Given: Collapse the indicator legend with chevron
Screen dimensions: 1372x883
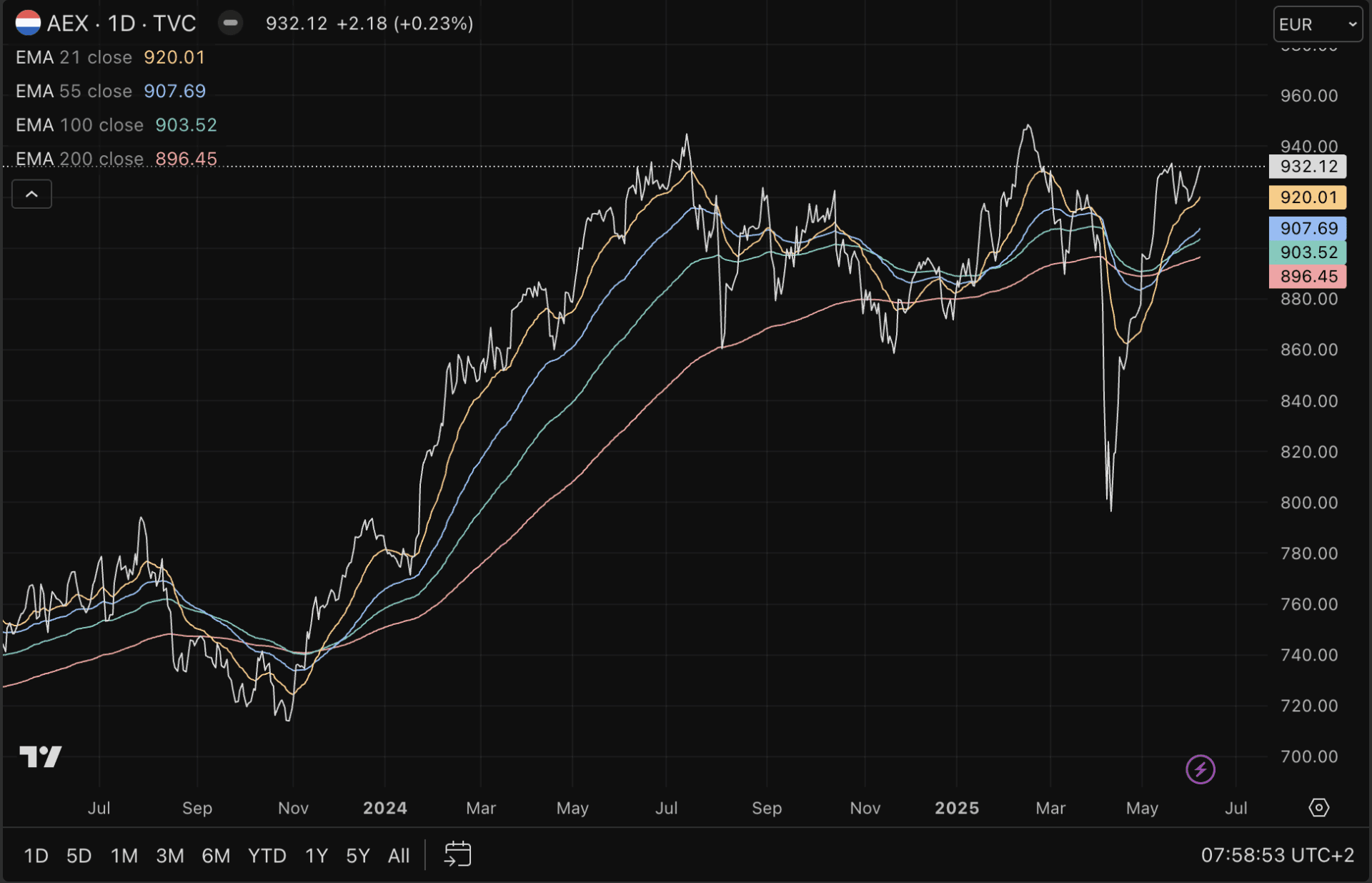Looking at the screenshot, I should tap(31, 194).
